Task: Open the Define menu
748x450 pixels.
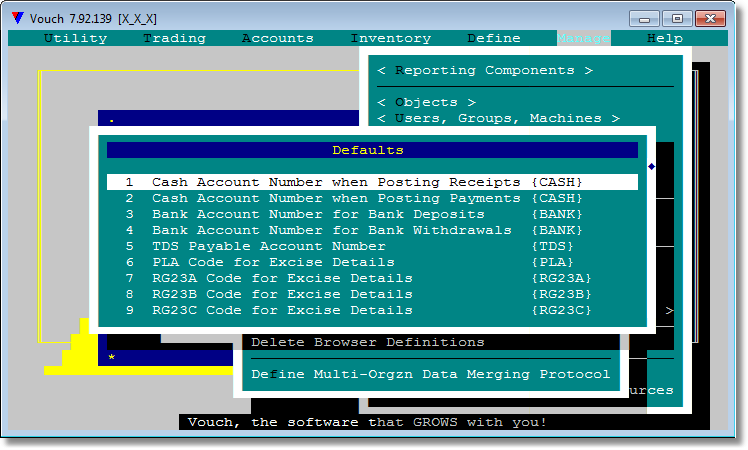Action: pyautogui.click(x=494, y=38)
